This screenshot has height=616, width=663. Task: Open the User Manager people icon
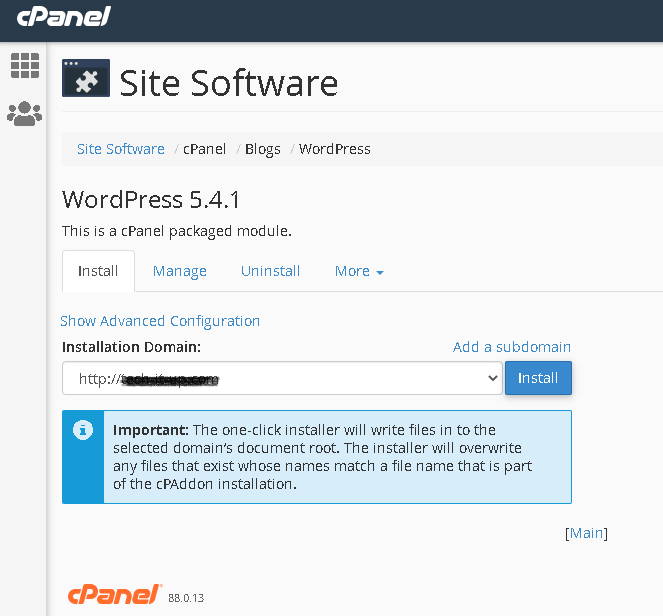[x=25, y=113]
